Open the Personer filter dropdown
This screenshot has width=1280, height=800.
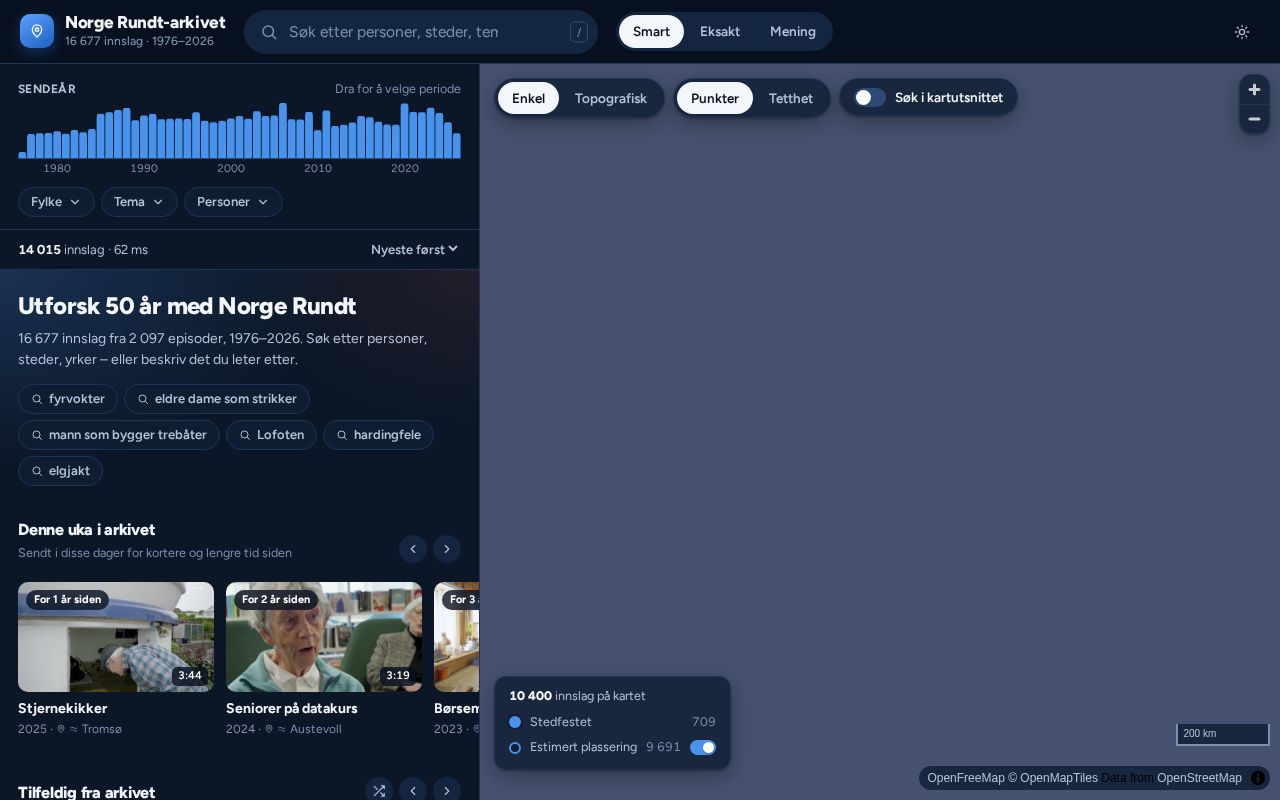pos(233,202)
